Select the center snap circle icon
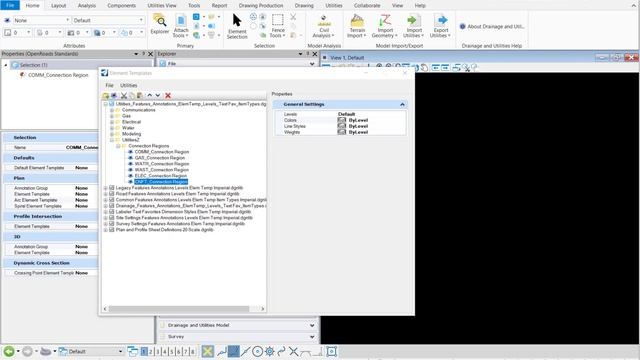The width and height of the screenshot is (640, 360). pyautogui.click(x=258, y=351)
